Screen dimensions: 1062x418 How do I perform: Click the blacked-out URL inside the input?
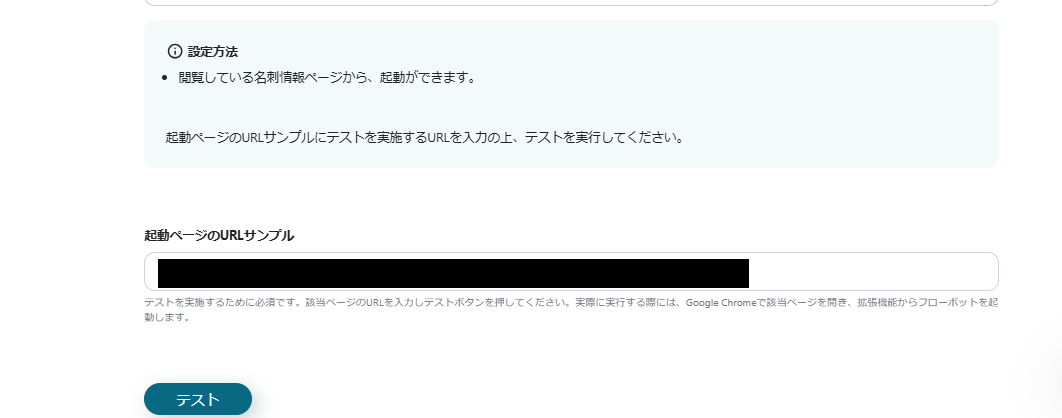453,273
